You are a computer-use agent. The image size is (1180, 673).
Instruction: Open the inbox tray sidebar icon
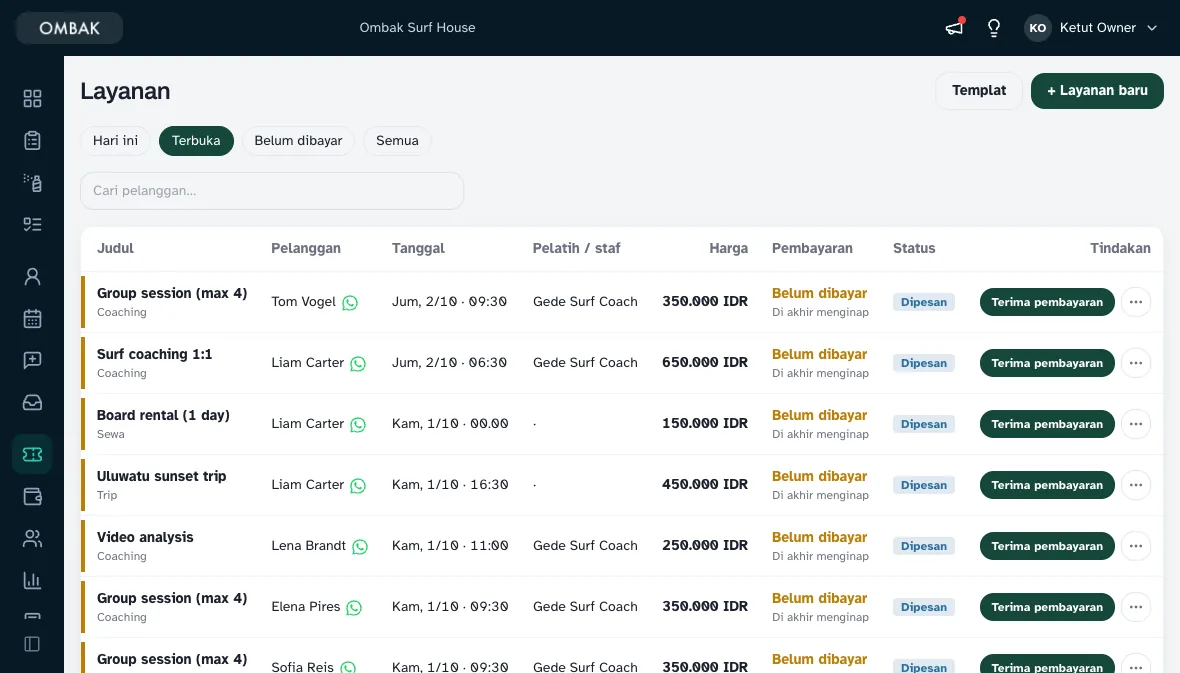[32, 403]
